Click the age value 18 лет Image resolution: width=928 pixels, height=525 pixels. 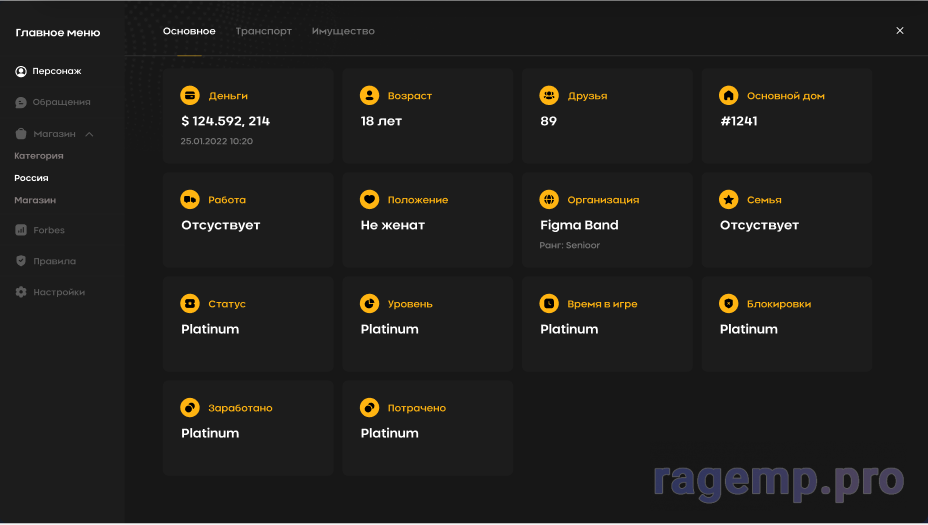(381, 121)
